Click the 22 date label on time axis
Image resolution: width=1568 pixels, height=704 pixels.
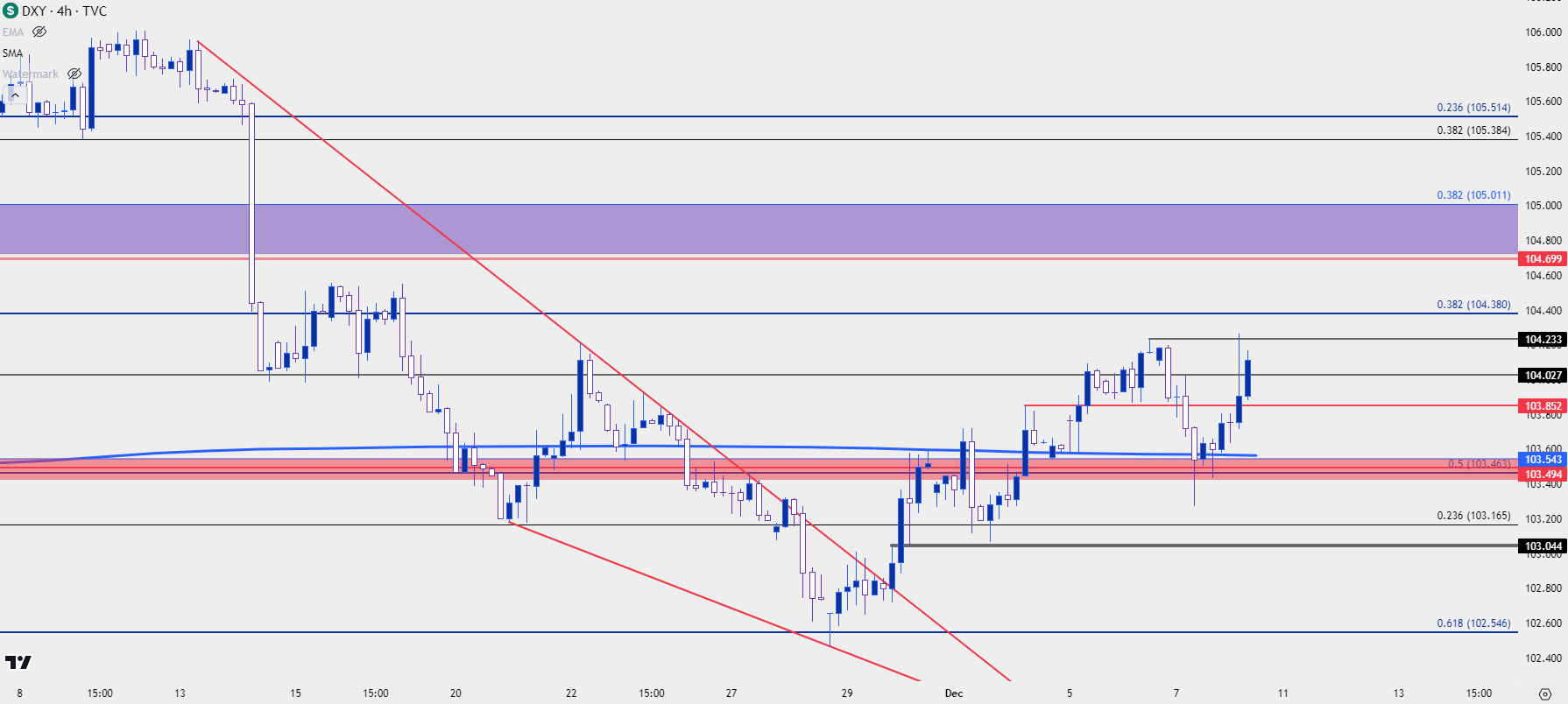coord(571,693)
